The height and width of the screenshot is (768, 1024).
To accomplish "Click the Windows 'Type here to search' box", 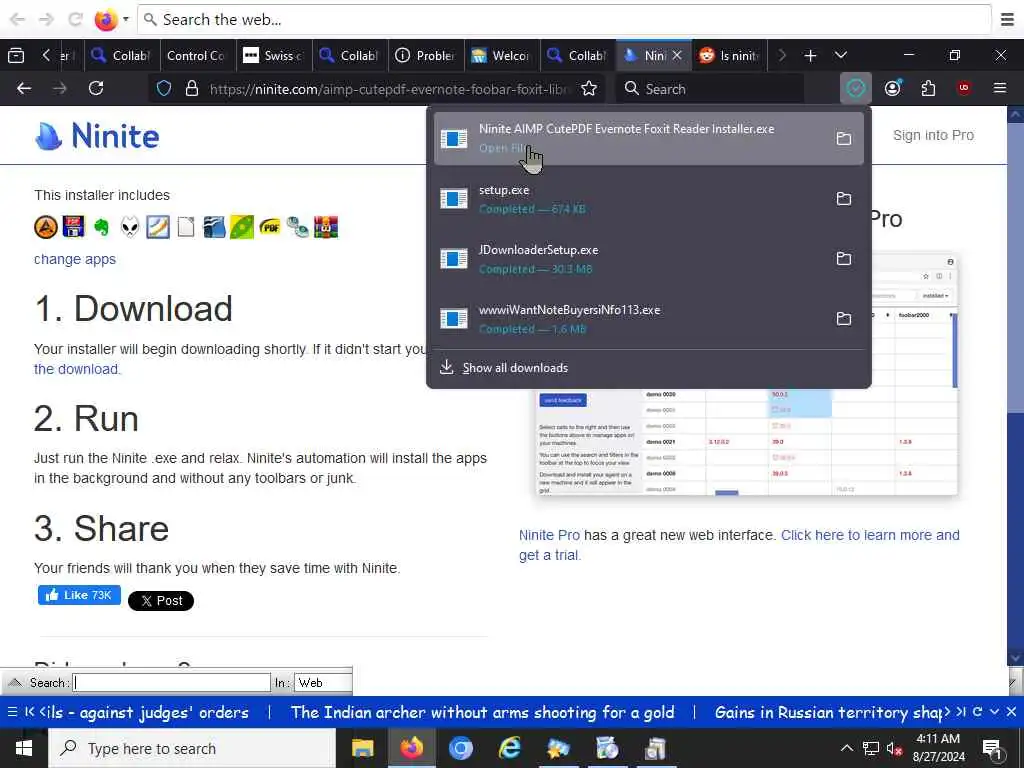I will [x=192, y=748].
